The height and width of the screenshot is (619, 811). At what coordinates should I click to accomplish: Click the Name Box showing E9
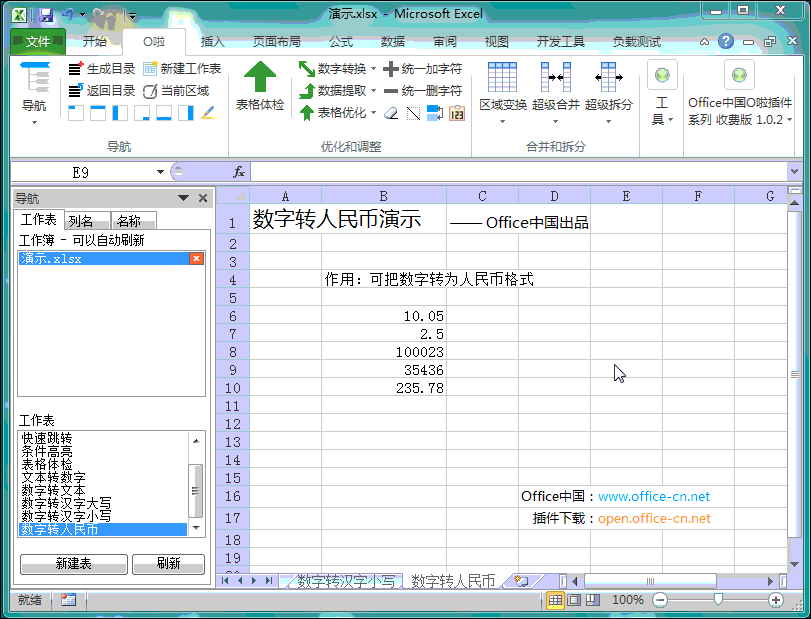pos(83,172)
